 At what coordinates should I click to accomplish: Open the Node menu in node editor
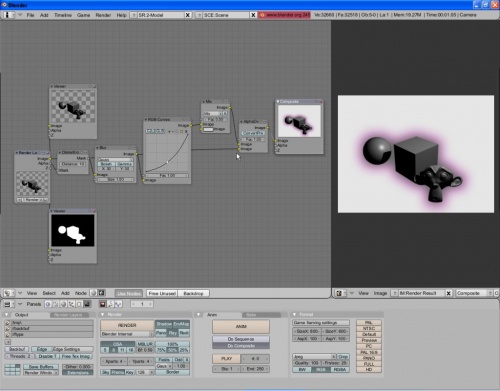[x=80, y=293]
